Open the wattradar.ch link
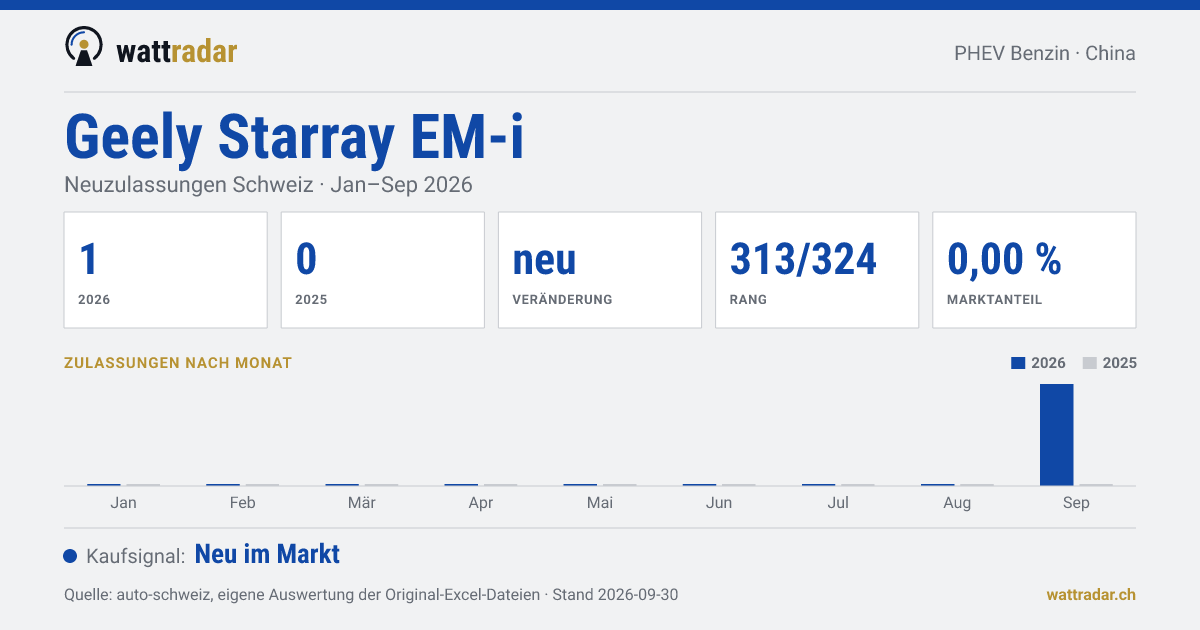 [1091, 594]
